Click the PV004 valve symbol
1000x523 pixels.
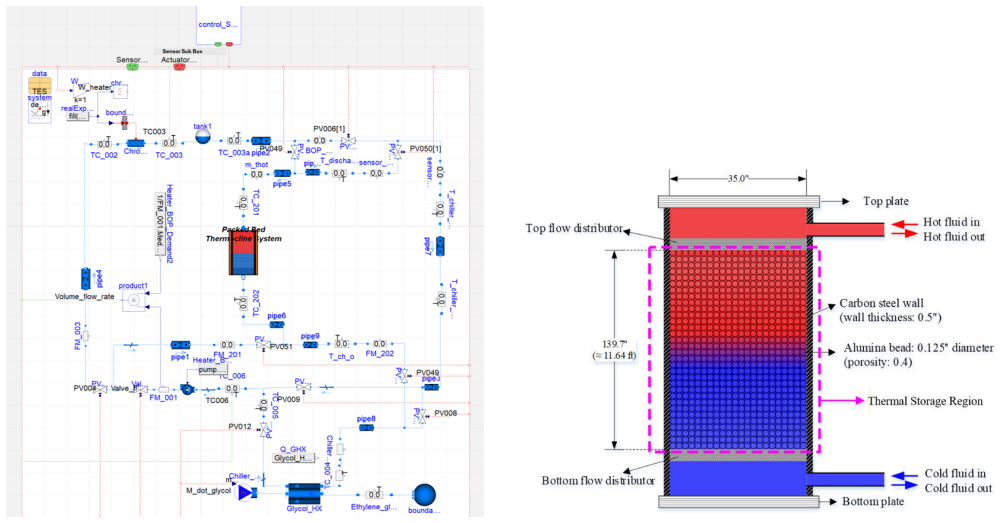pyautogui.click(x=100, y=388)
